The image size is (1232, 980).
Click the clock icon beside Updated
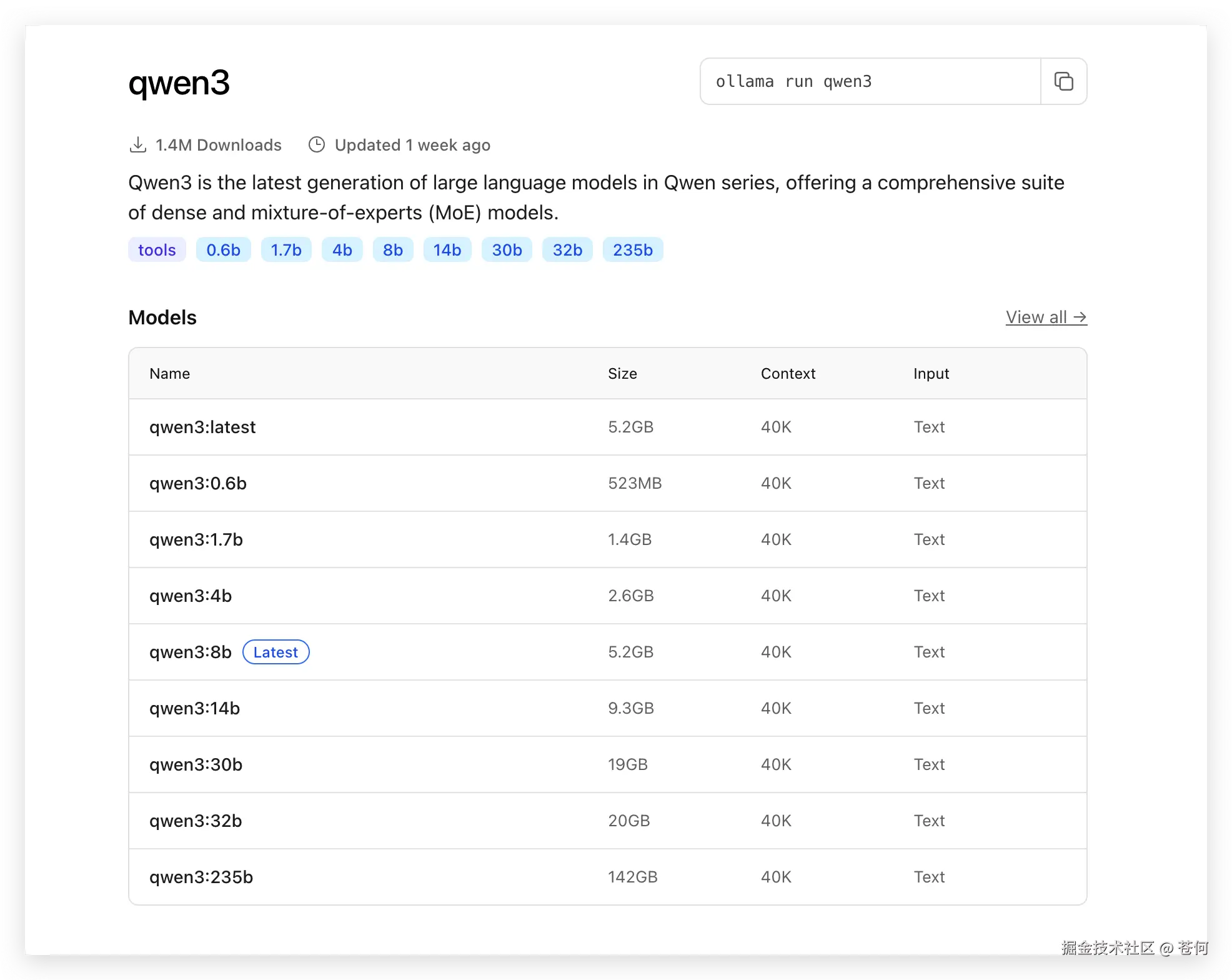click(x=317, y=145)
